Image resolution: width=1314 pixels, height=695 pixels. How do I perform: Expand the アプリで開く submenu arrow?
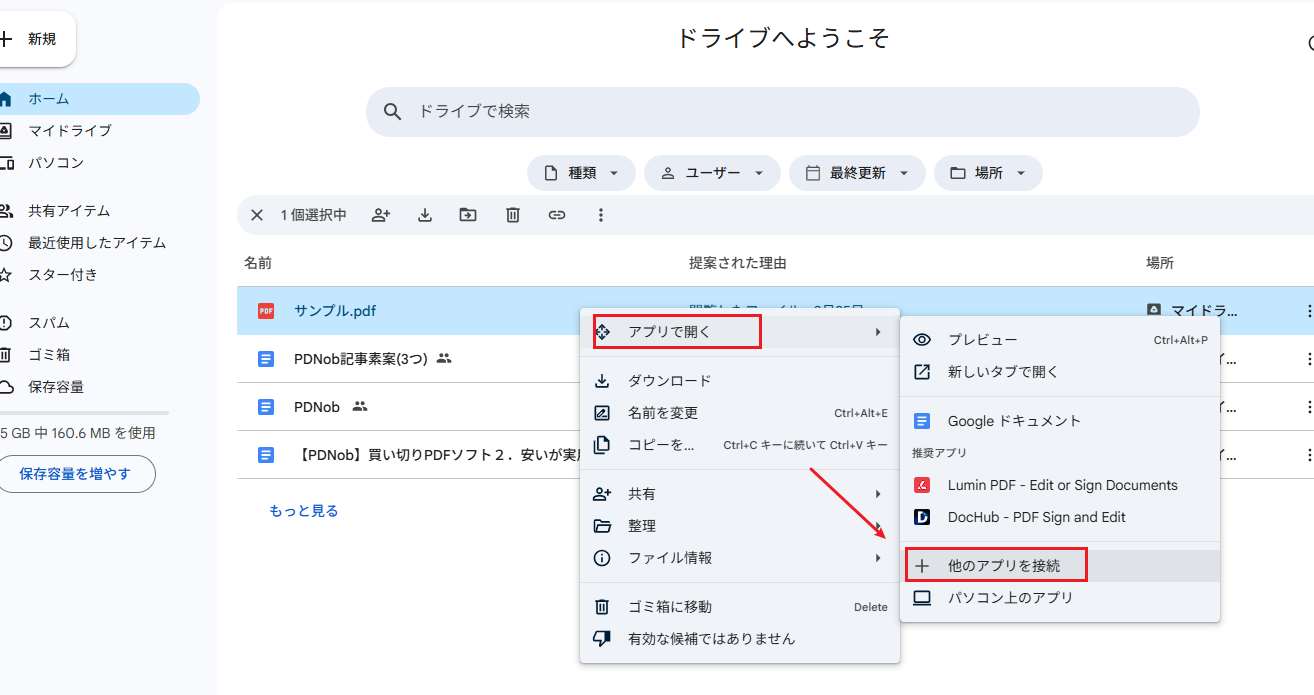(x=878, y=332)
